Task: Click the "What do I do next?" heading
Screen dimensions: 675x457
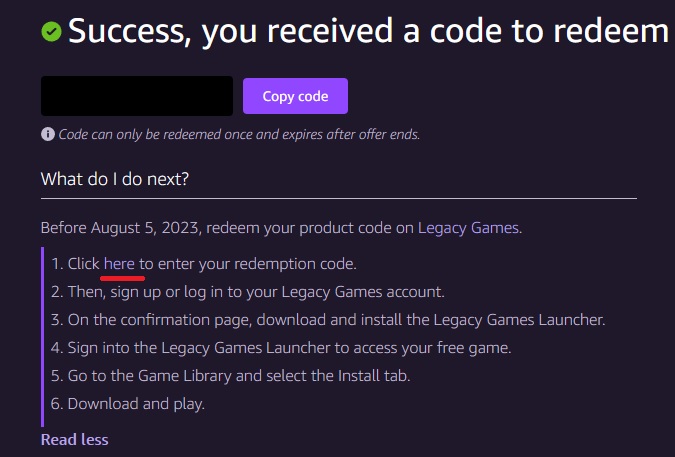Action: pyautogui.click(x=115, y=179)
